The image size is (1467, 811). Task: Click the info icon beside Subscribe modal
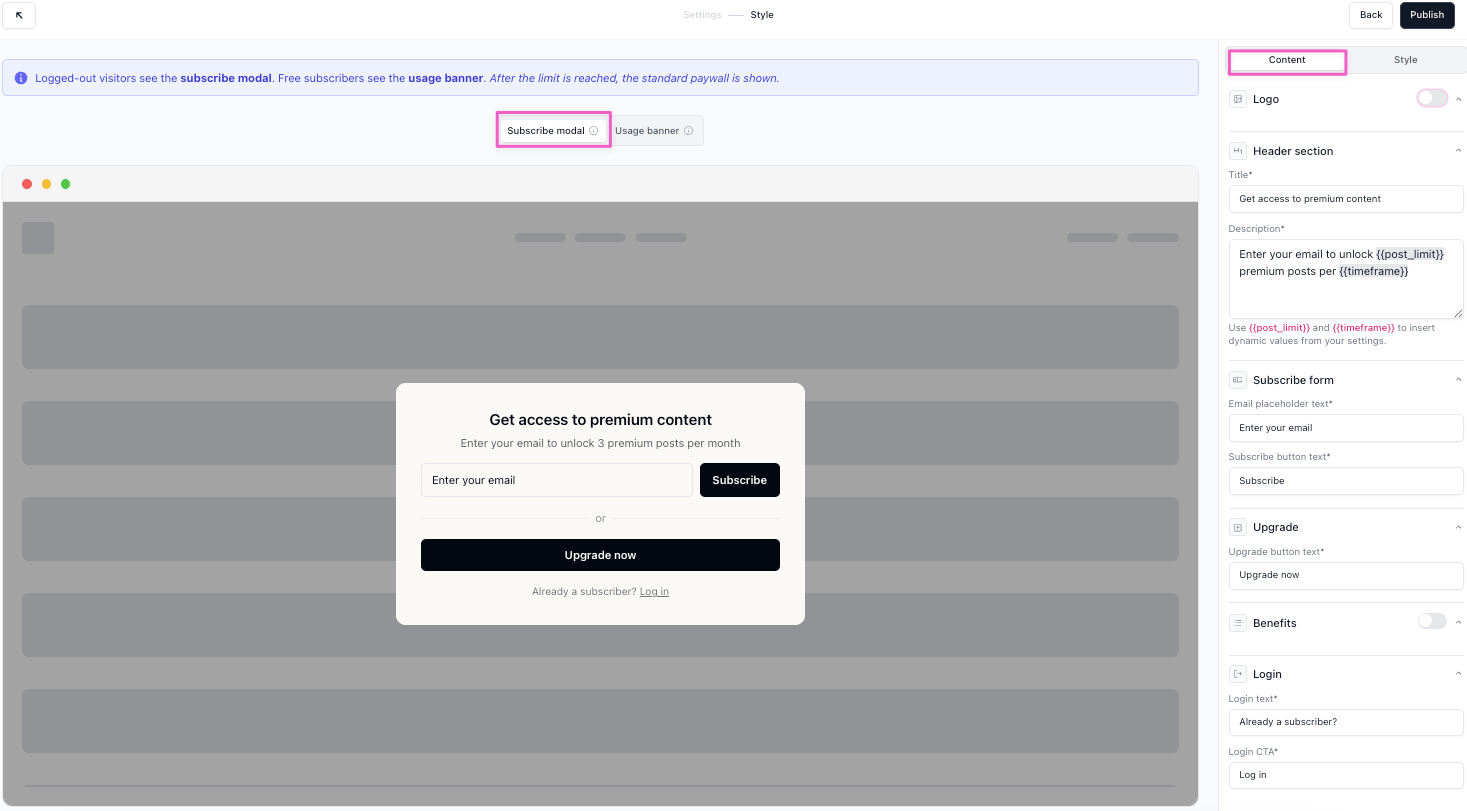593,131
